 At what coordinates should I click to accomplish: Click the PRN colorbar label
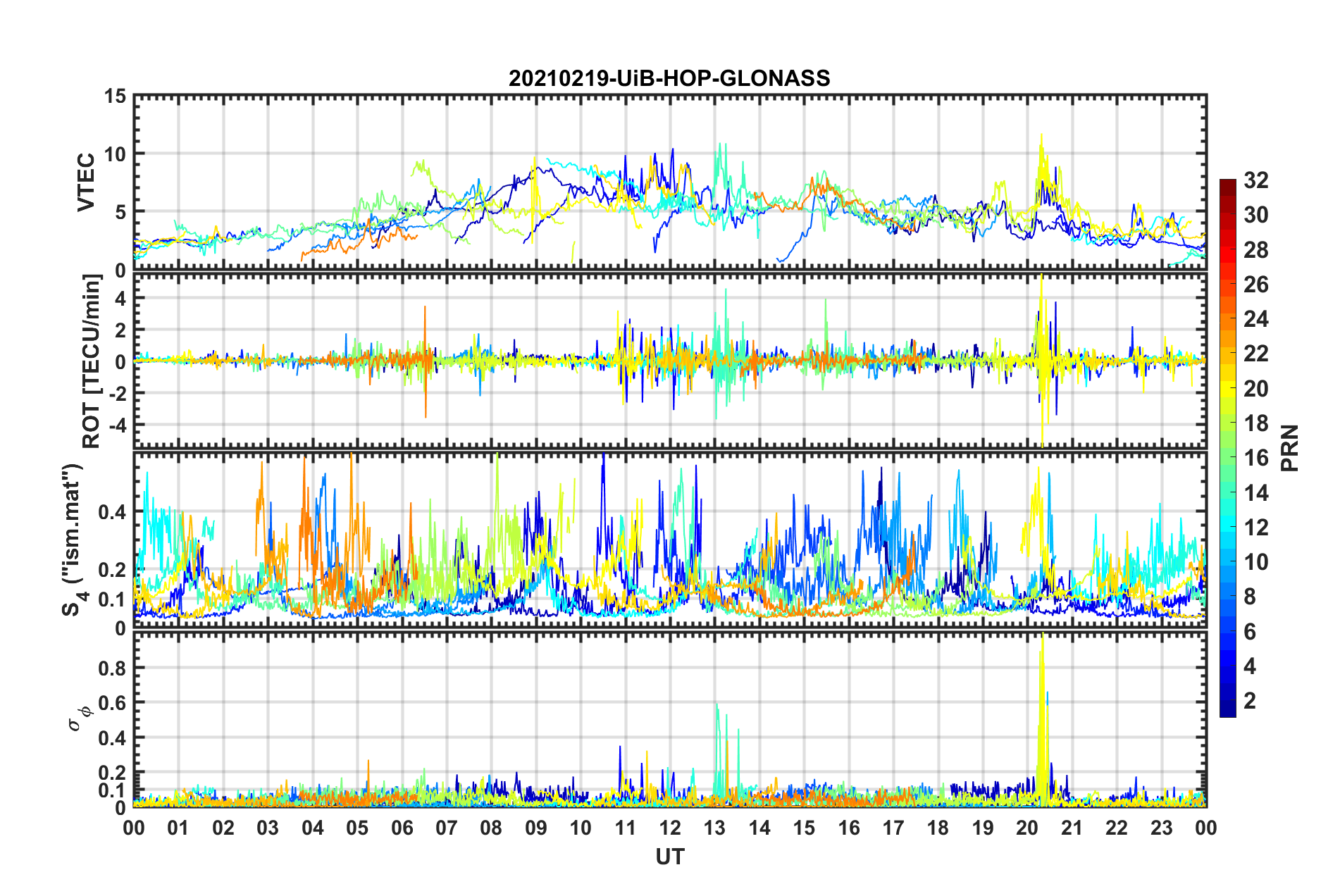[x=1290, y=448]
